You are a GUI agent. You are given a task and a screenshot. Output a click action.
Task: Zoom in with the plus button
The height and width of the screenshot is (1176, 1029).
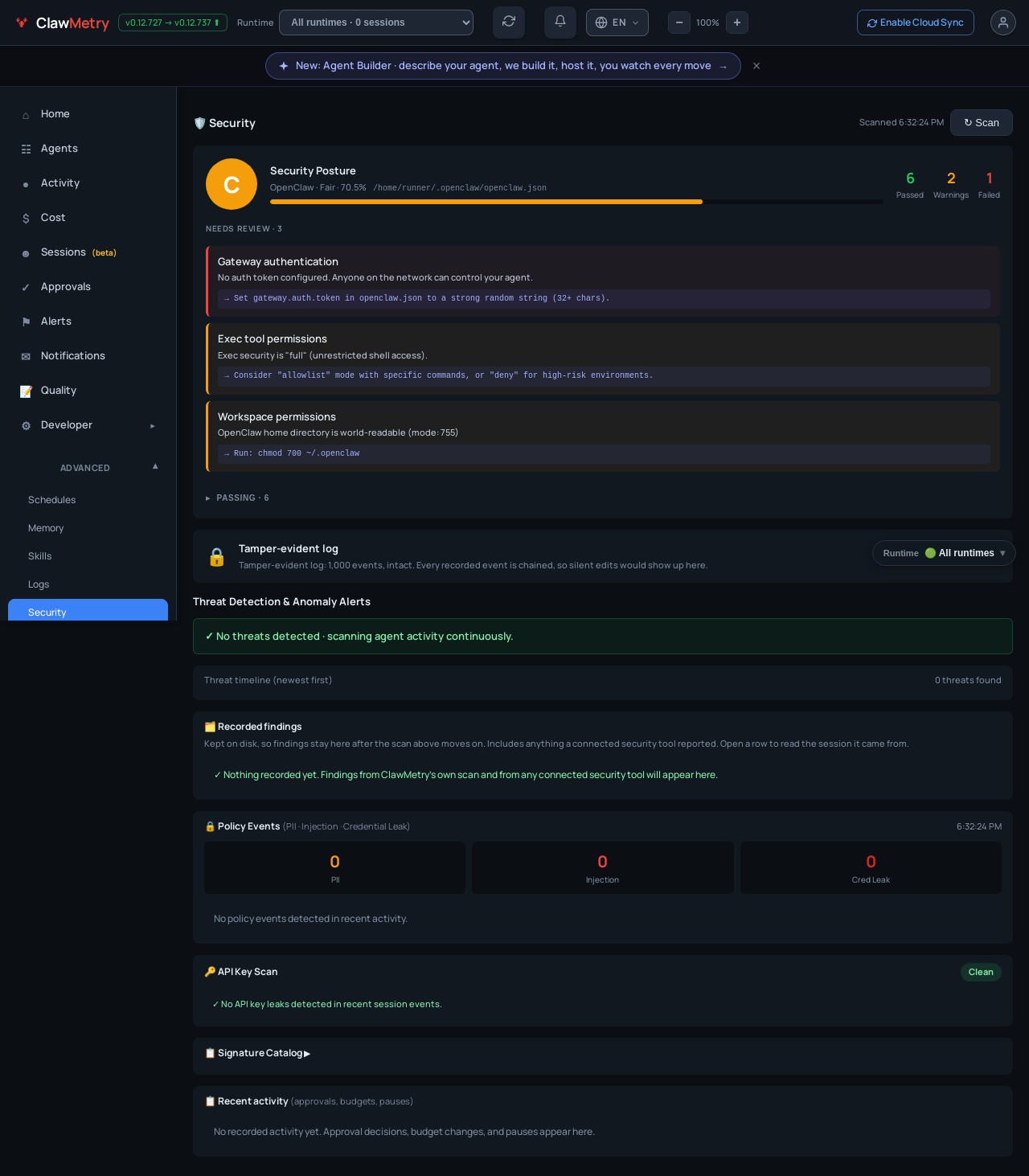point(737,23)
